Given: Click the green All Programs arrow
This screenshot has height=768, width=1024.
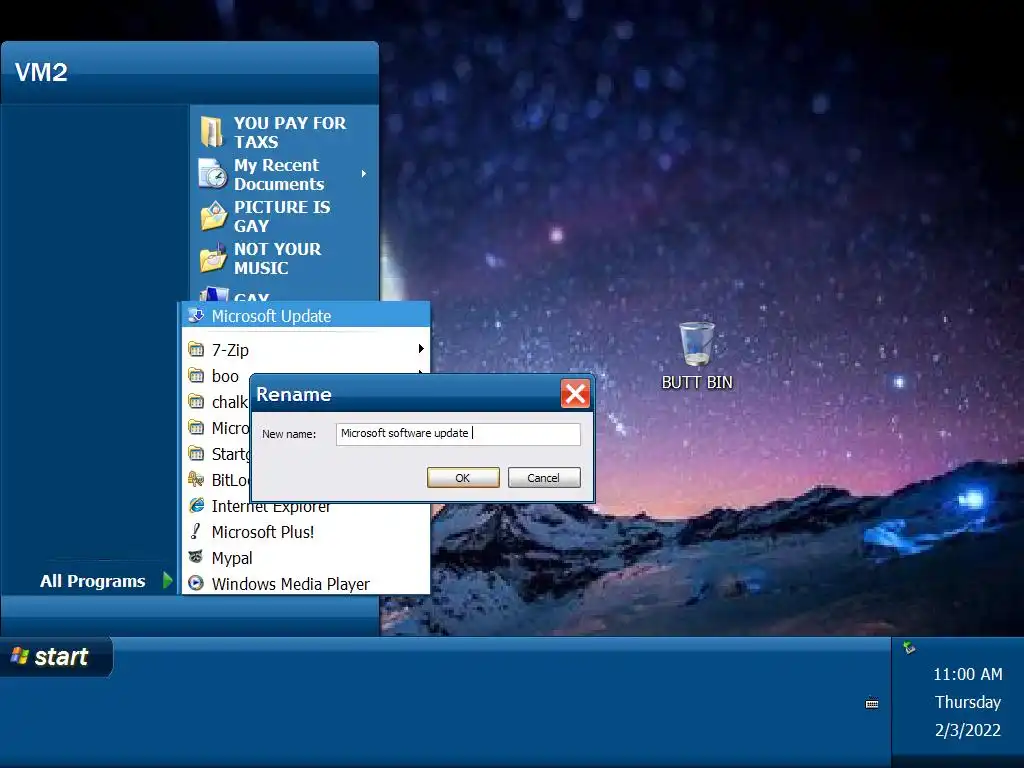Looking at the screenshot, I should (168, 580).
